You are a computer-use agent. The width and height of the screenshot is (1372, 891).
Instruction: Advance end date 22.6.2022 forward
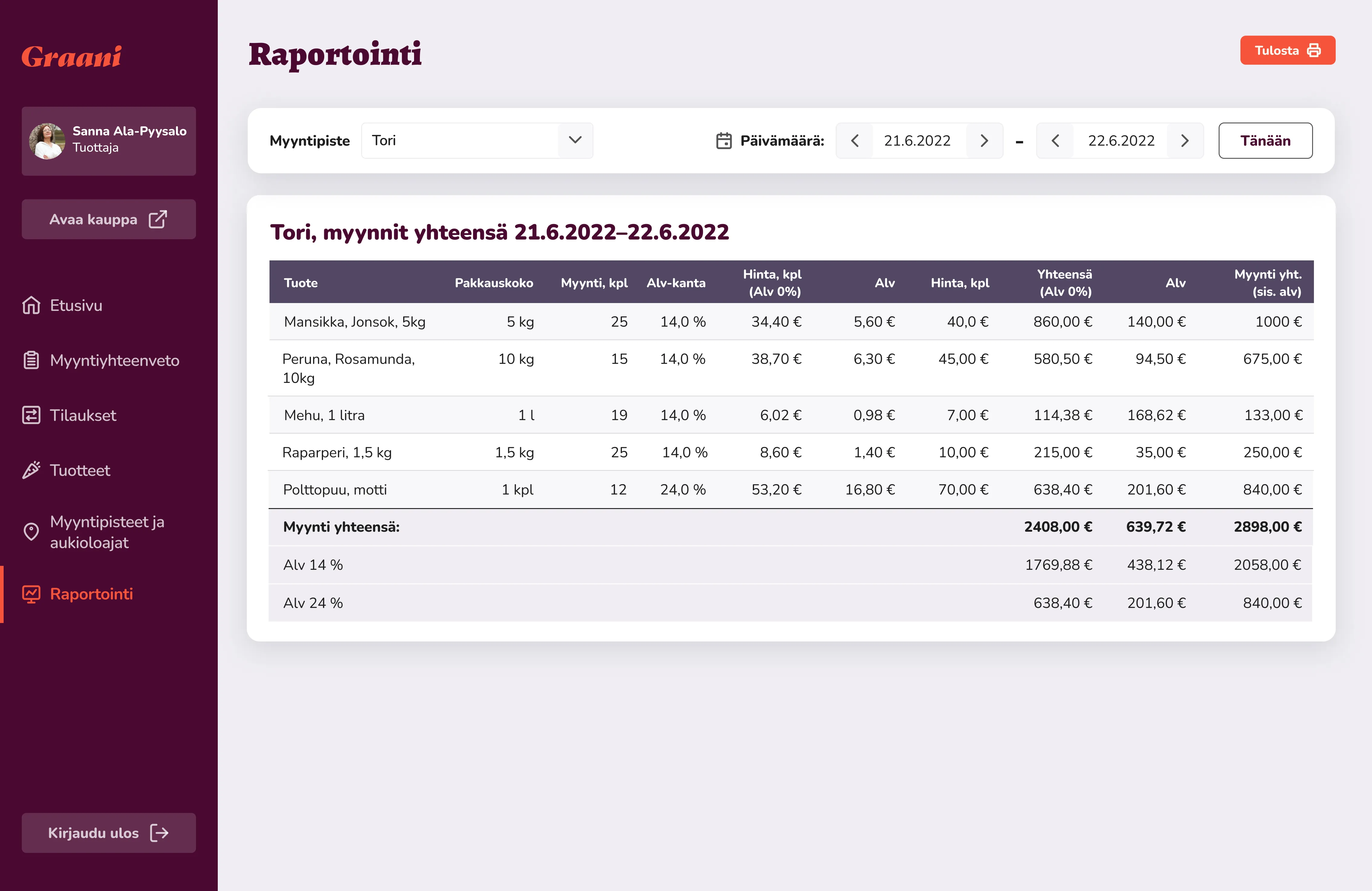1185,141
